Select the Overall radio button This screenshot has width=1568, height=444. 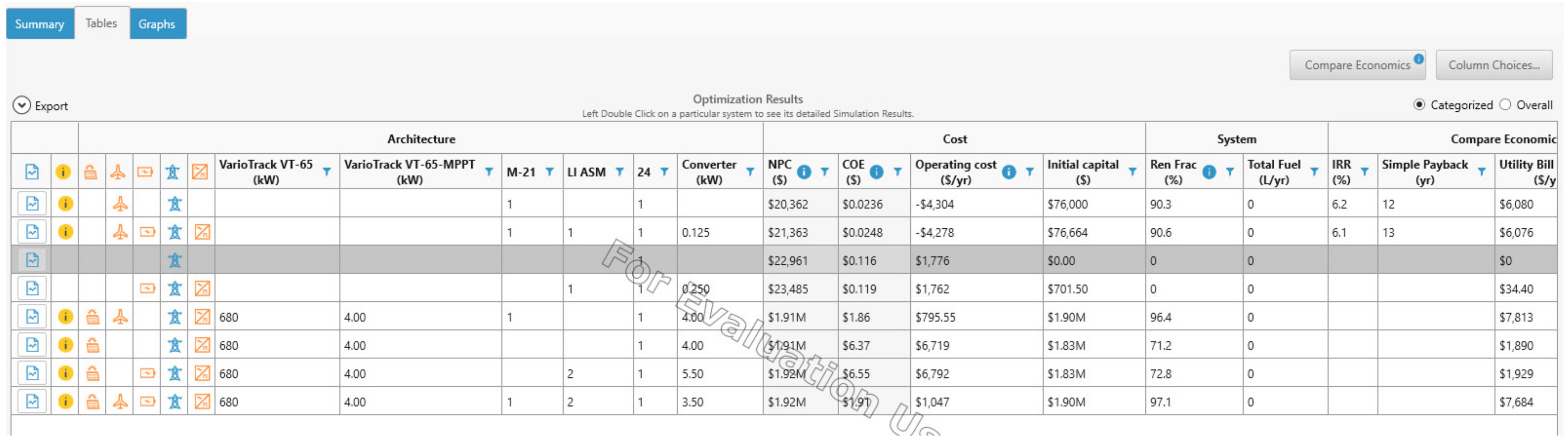(x=1505, y=105)
